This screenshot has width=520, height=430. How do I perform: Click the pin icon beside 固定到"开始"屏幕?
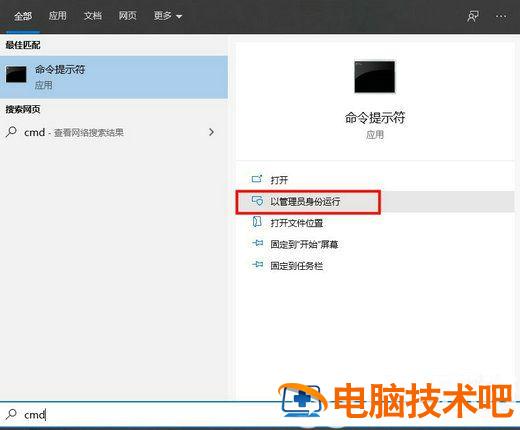coord(257,243)
